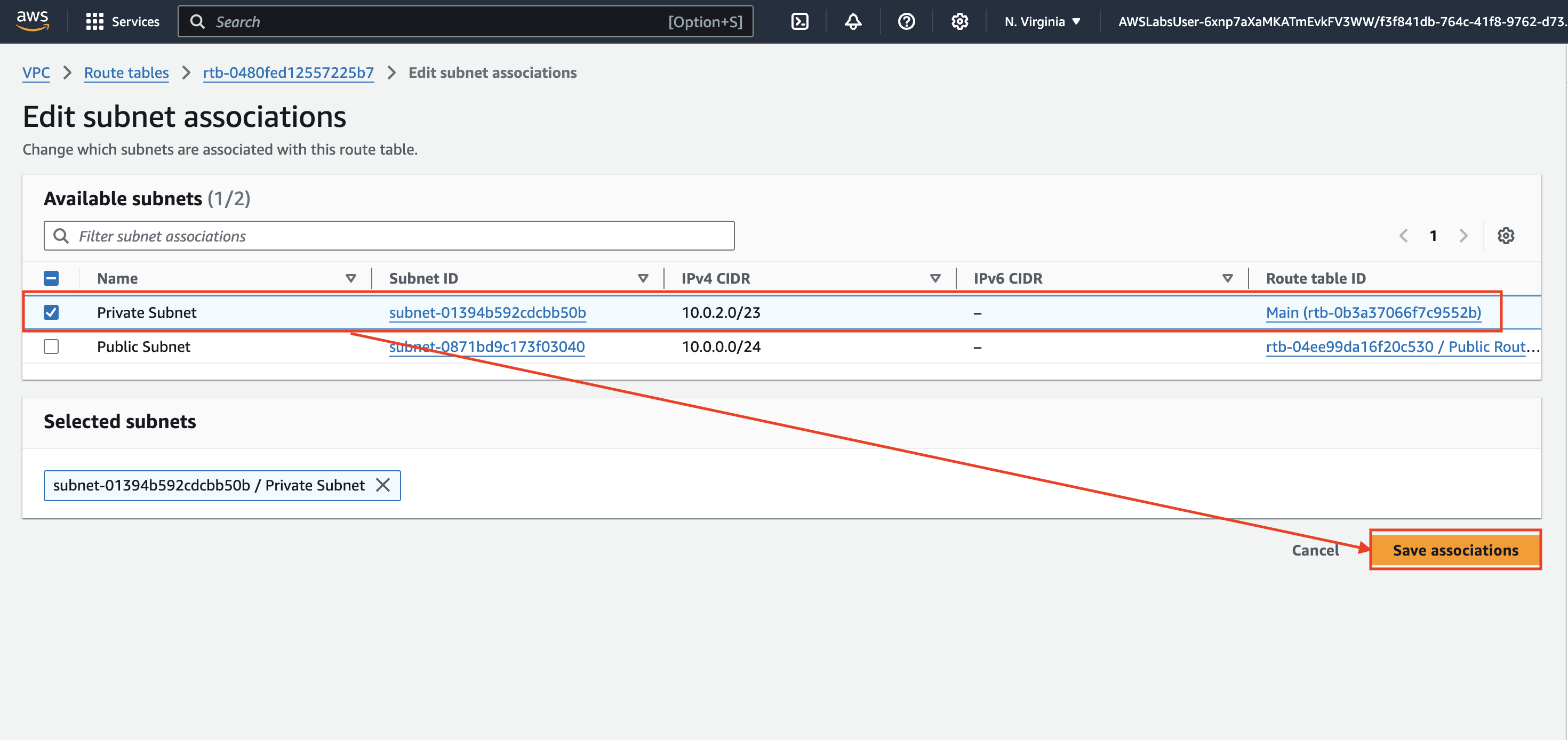Open AWS CloudShell terminal icon

click(x=799, y=22)
